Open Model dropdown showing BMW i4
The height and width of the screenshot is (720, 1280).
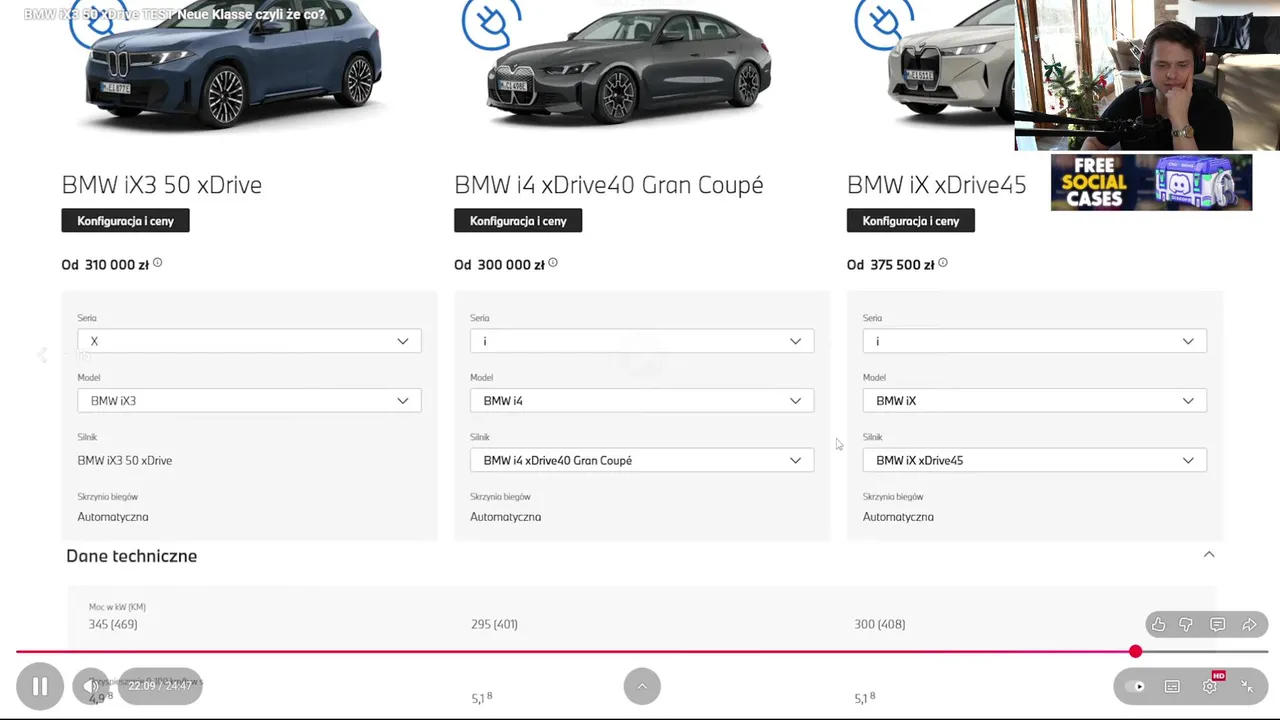pyautogui.click(x=642, y=400)
